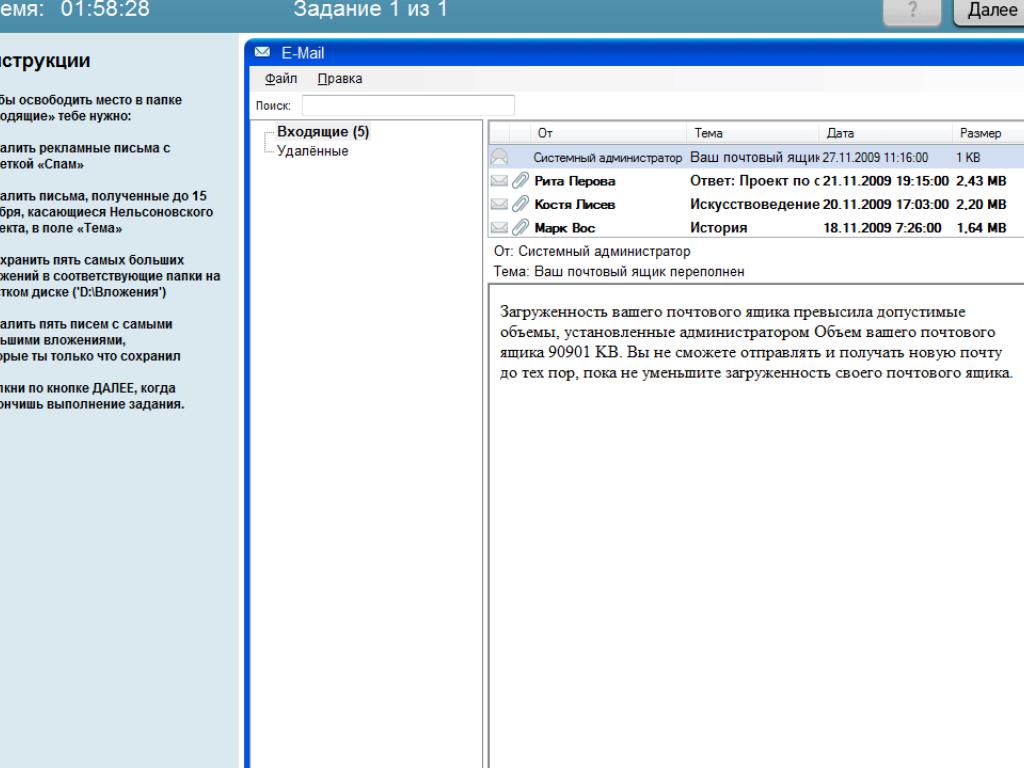1024x768 pixels.
Task: Click the message body text about mailbox overload
Action: click(756, 342)
